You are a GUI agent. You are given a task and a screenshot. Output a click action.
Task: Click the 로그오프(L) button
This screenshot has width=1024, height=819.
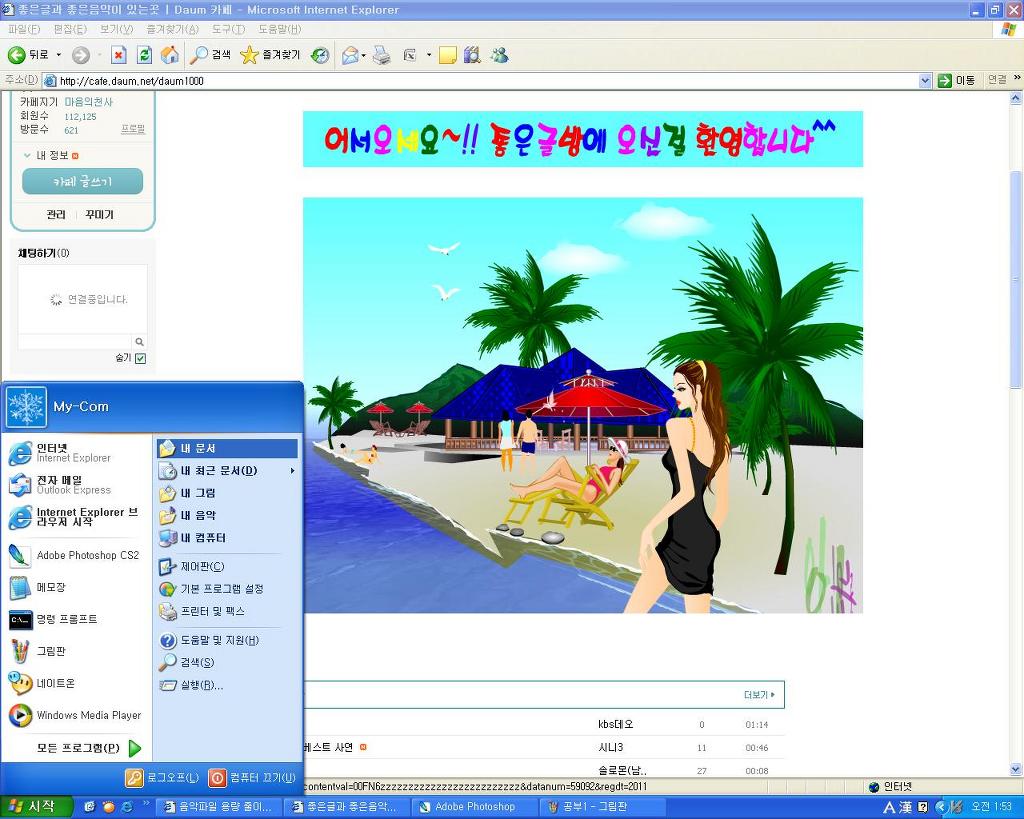(163, 777)
